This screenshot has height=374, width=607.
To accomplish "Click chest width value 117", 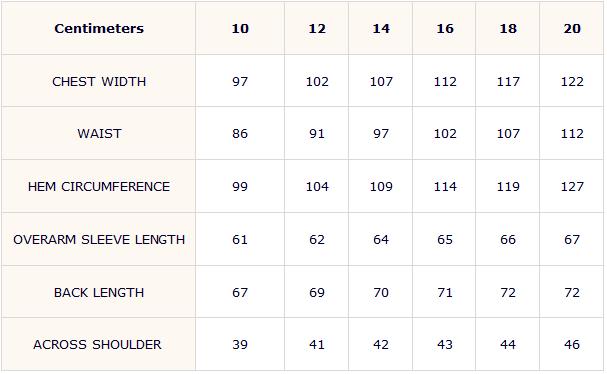I will pyautogui.click(x=508, y=82).
